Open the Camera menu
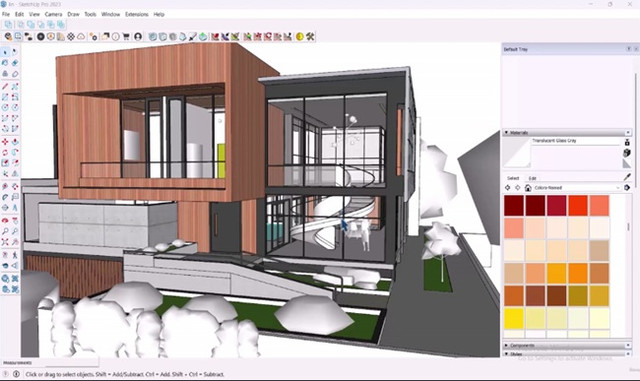The height and width of the screenshot is (381, 640). [53, 14]
